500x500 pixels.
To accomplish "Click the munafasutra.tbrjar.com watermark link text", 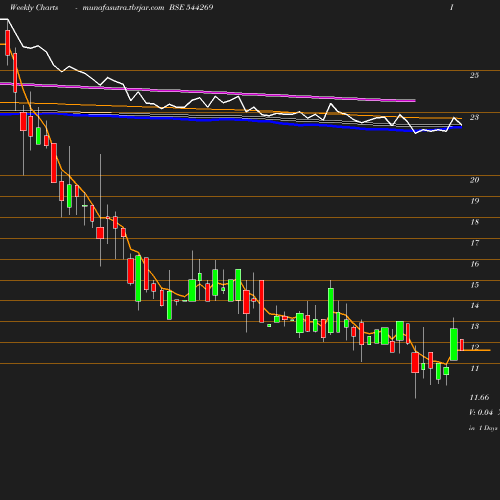I will click(123, 7).
